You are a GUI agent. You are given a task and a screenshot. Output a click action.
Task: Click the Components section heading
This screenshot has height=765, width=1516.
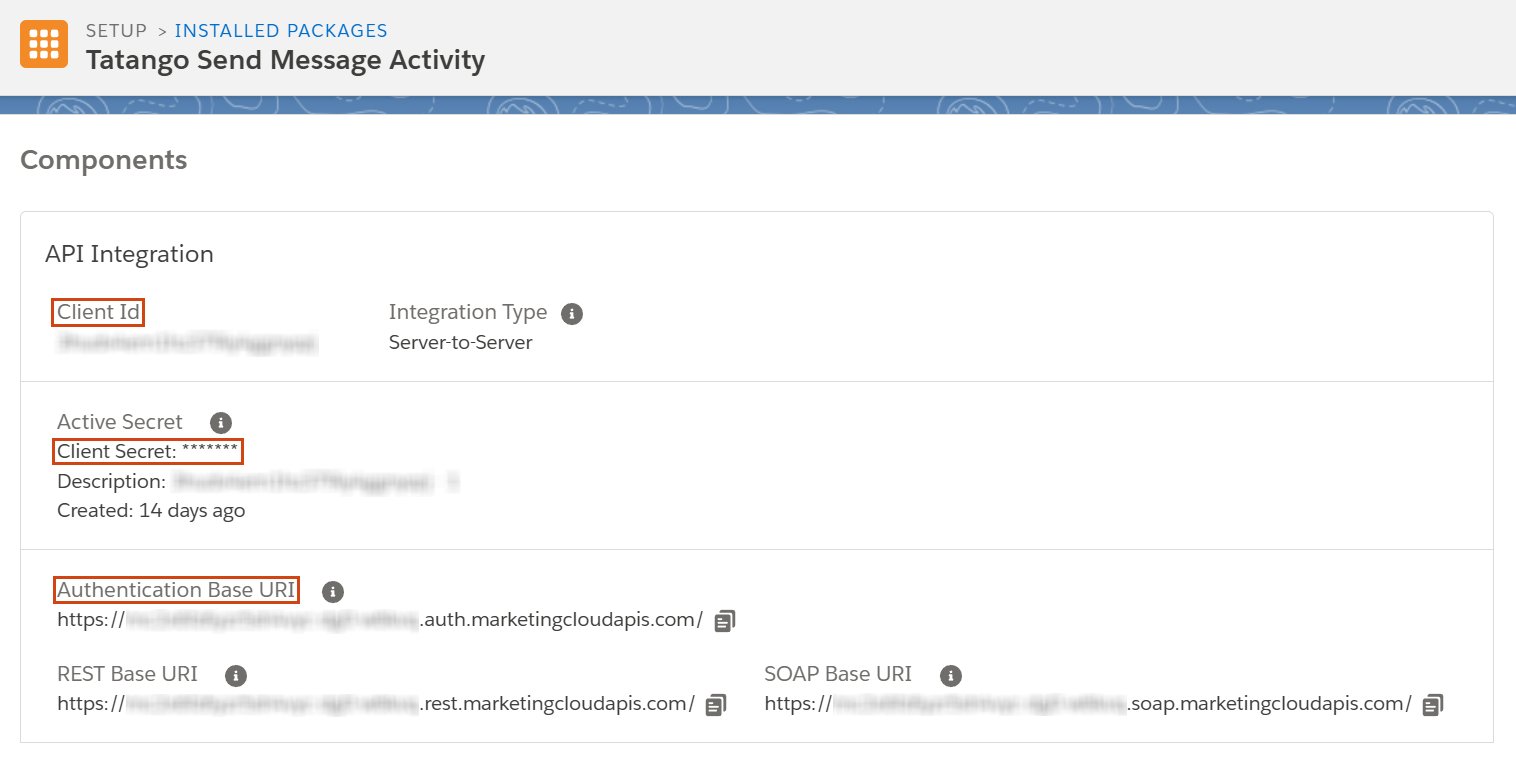click(x=104, y=160)
